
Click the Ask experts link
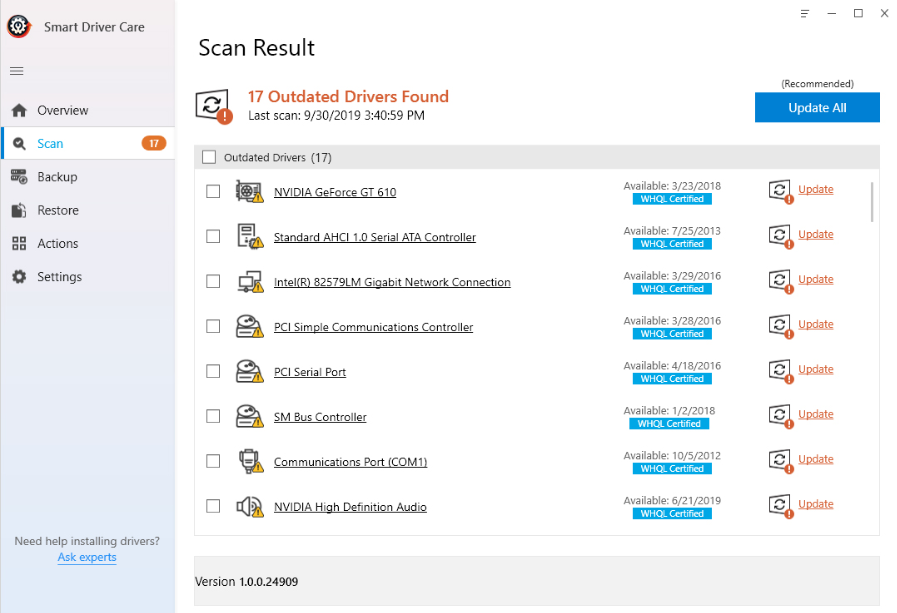click(x=87, y=557)
